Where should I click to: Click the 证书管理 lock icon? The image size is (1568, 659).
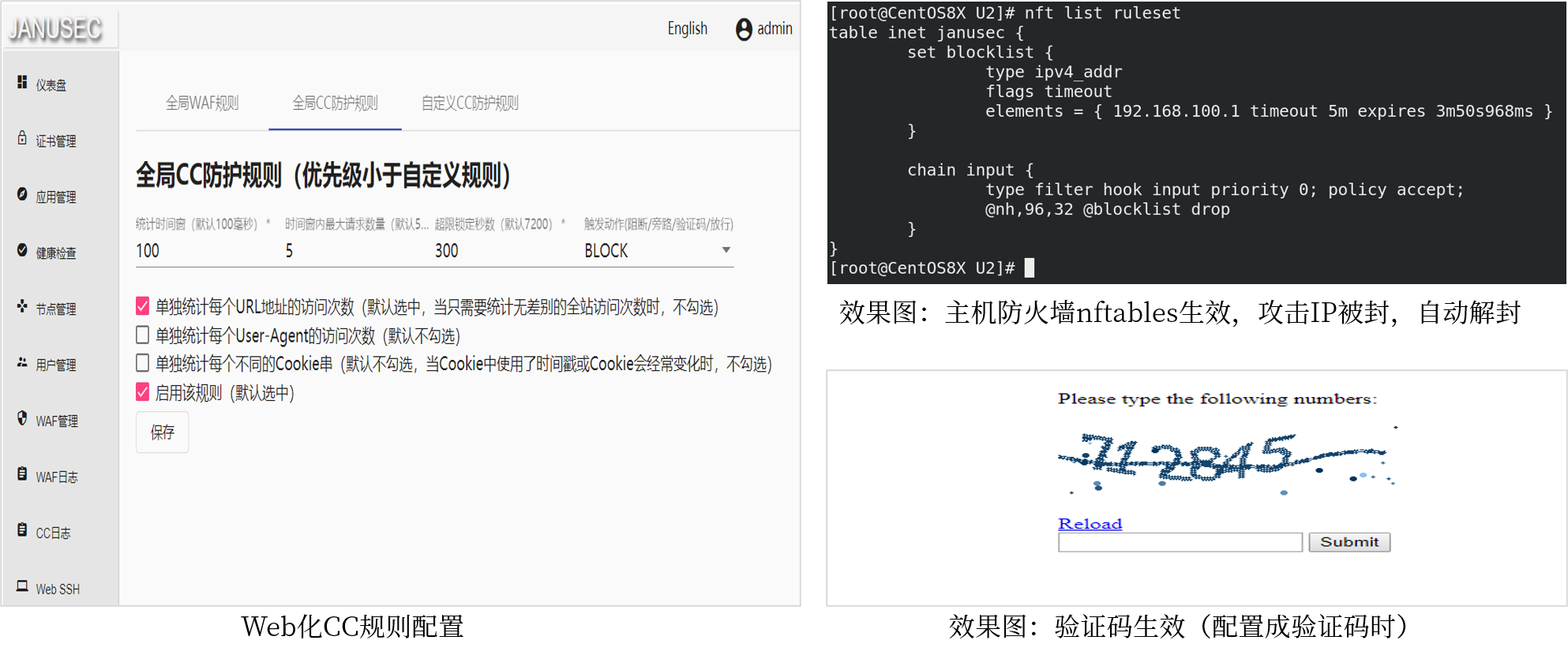tap(22, 138)
